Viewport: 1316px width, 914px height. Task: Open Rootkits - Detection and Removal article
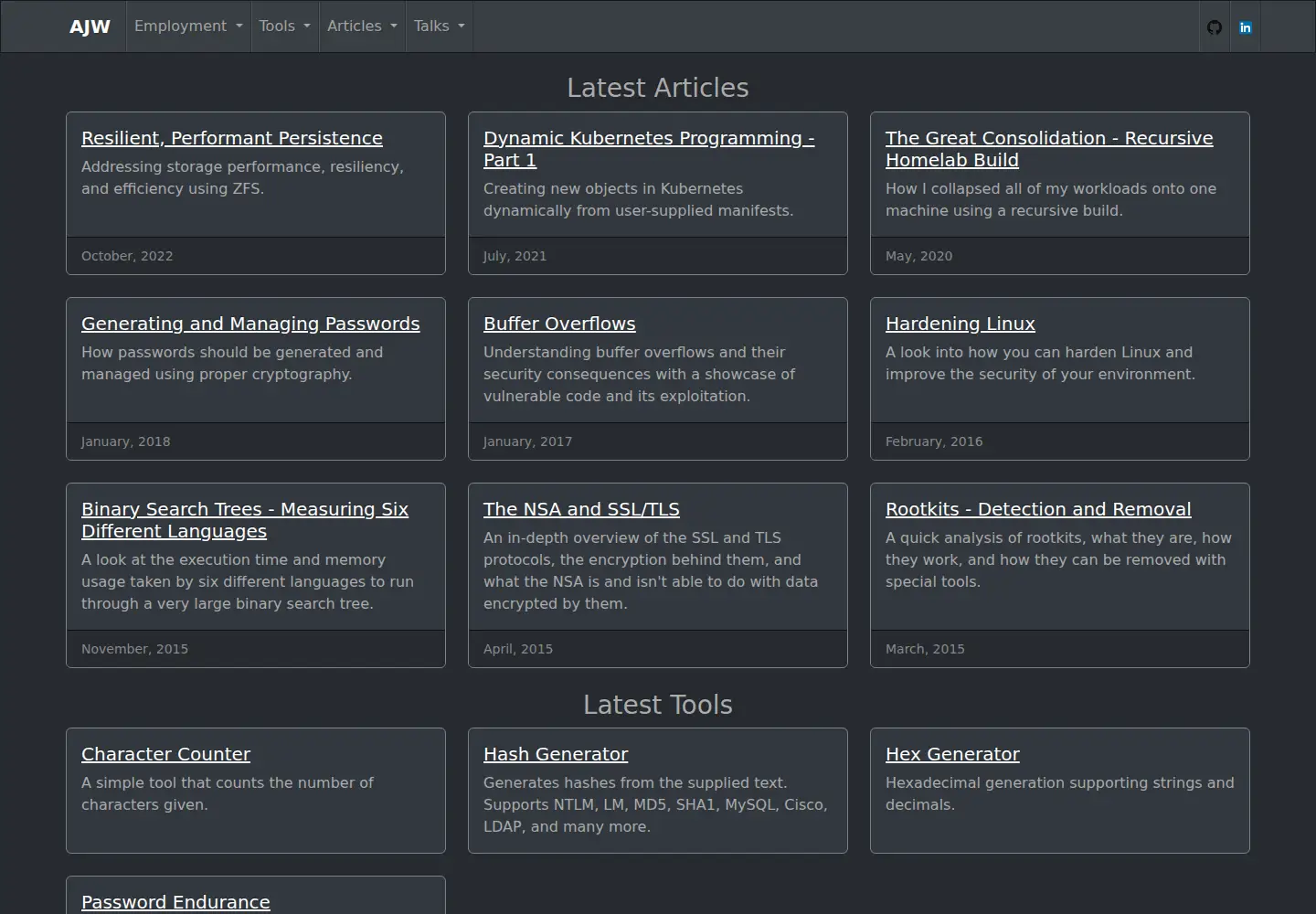coord(1038,509)
